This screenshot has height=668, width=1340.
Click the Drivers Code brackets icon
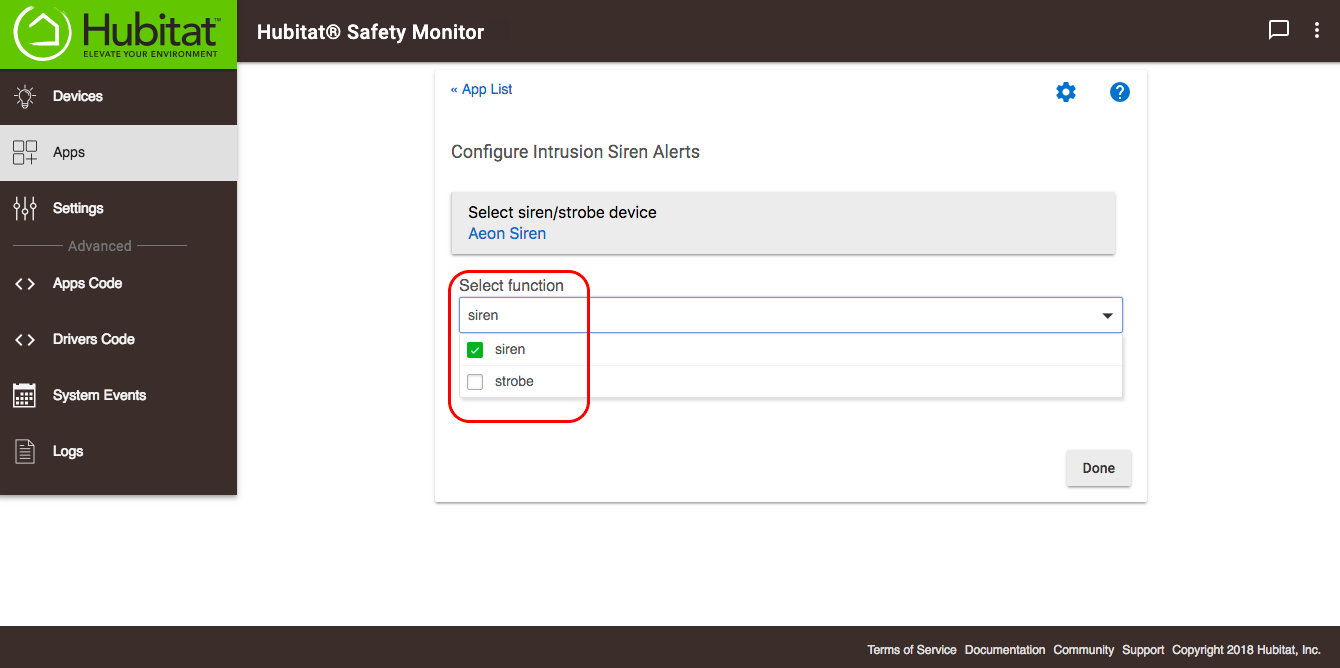[25, 339]
